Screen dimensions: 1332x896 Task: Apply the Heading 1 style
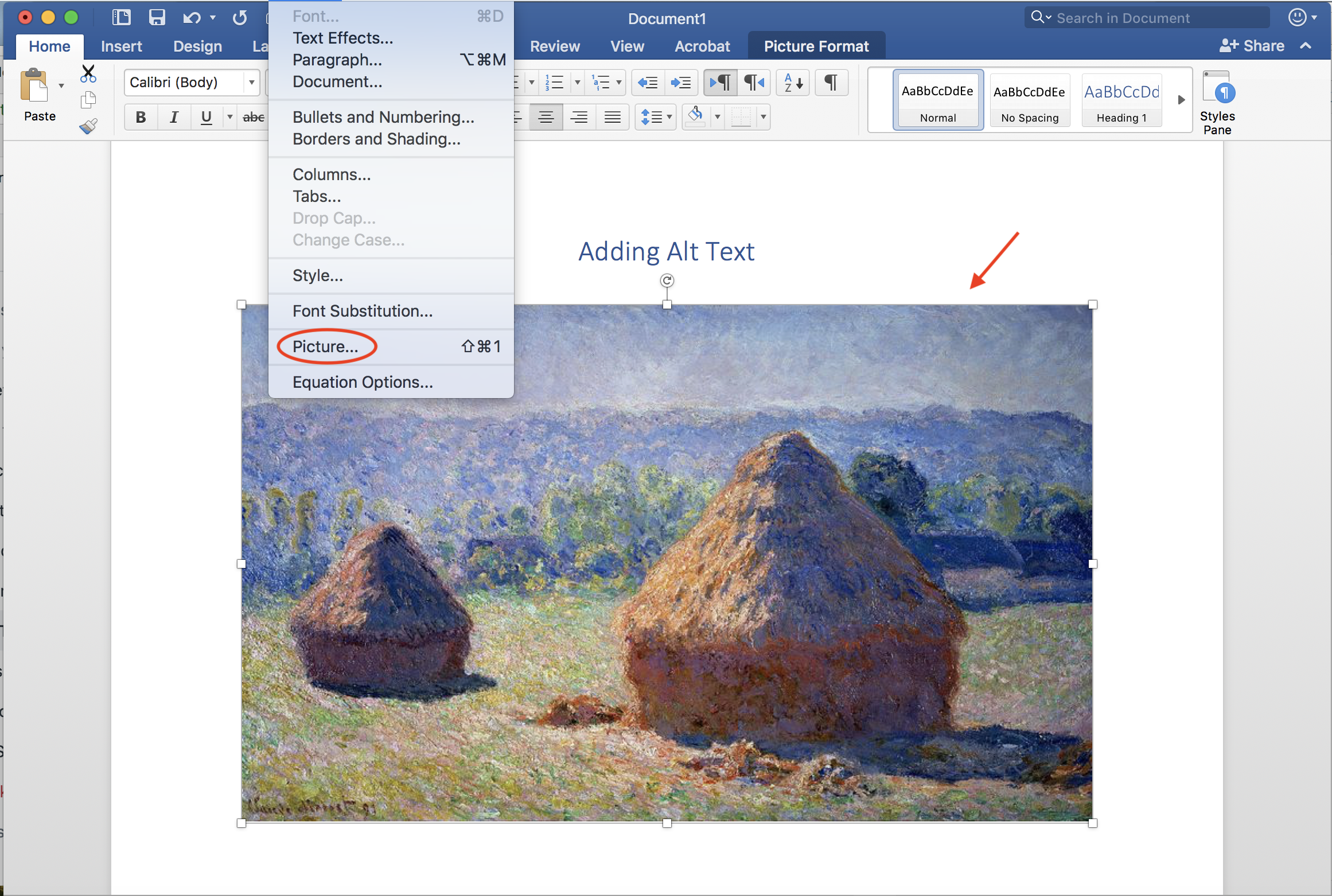pyautogui.click(x=1122, y=100)
